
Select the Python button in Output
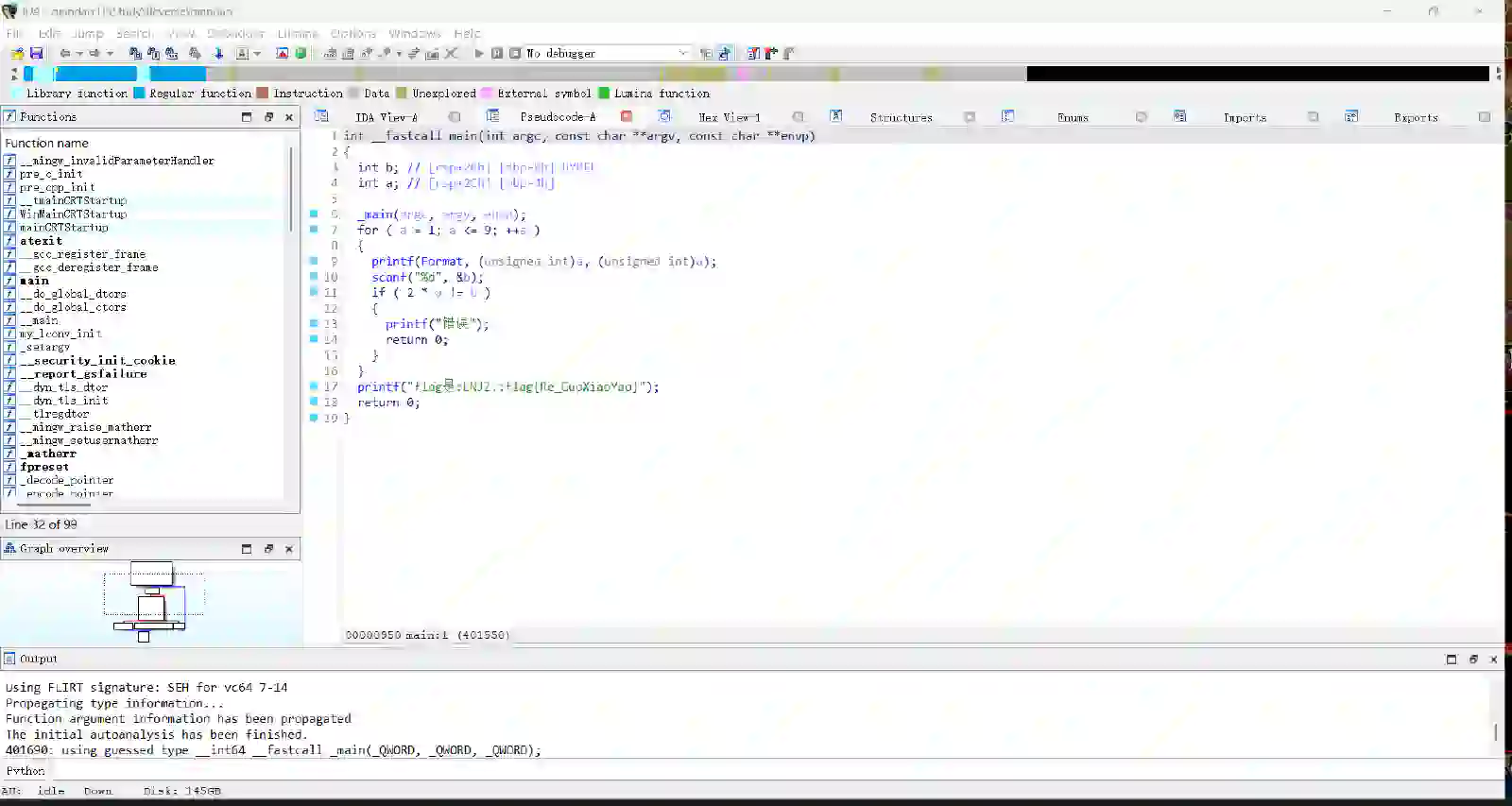[26, 771]
